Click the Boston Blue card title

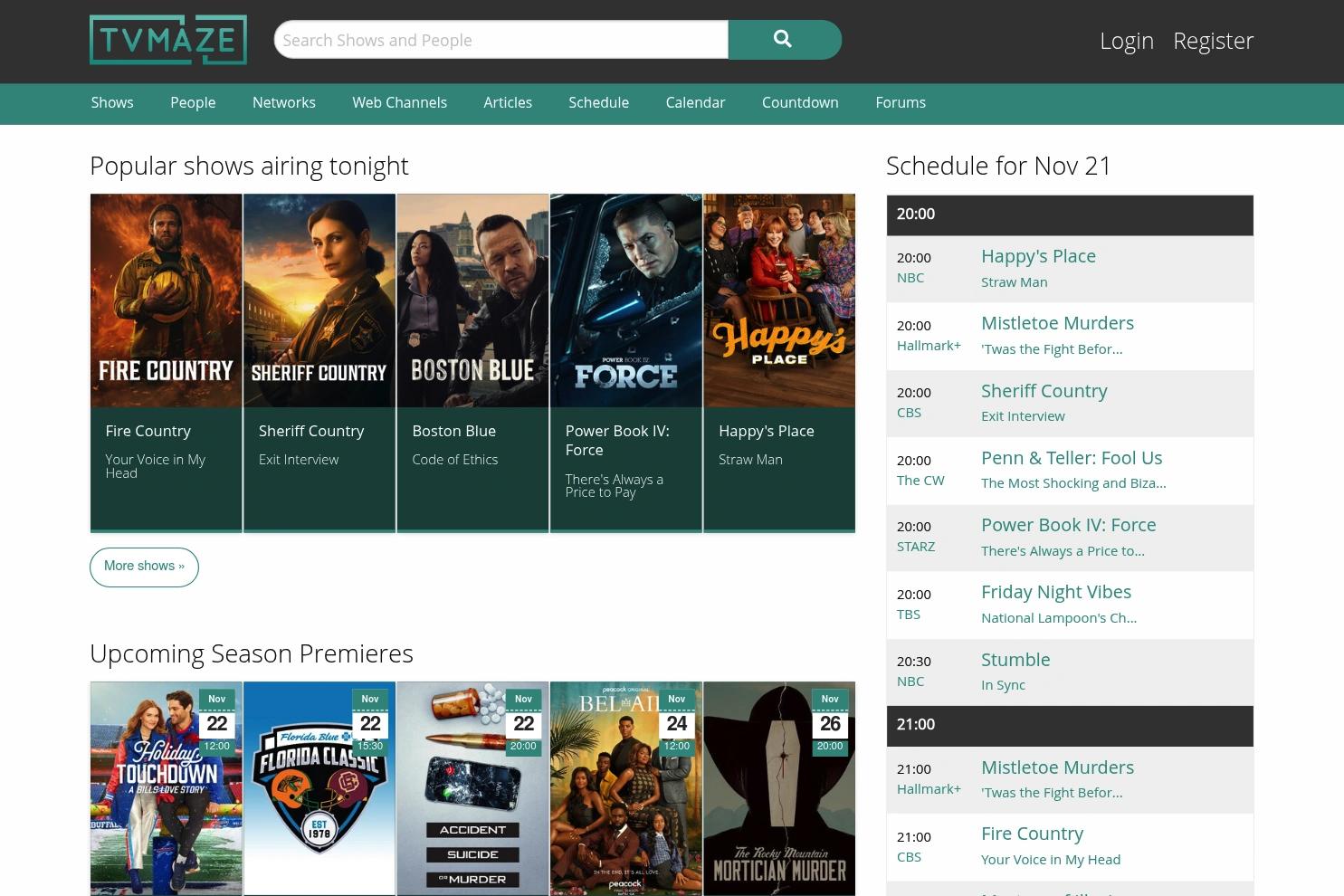tap(454, 431)
